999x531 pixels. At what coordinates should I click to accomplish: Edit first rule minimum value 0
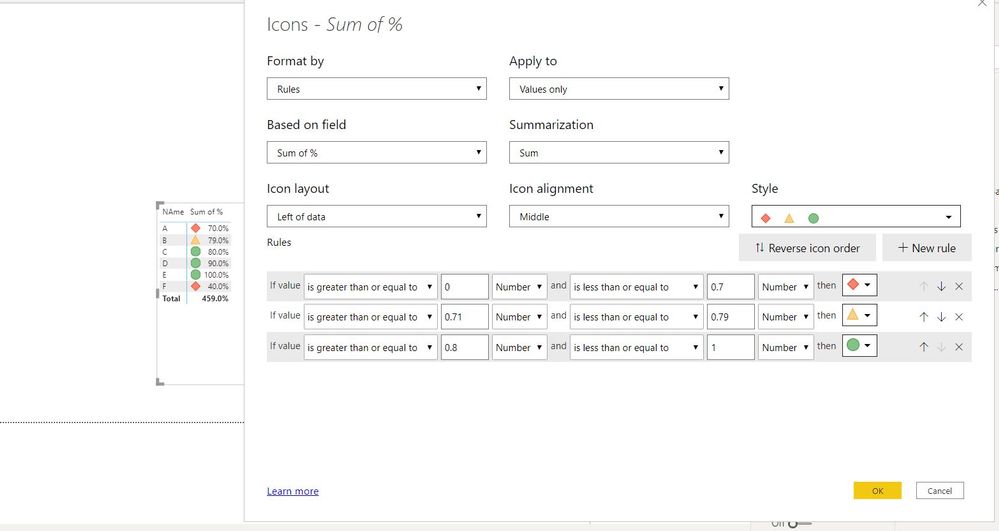pyautogui.click(x=464, y=287)
